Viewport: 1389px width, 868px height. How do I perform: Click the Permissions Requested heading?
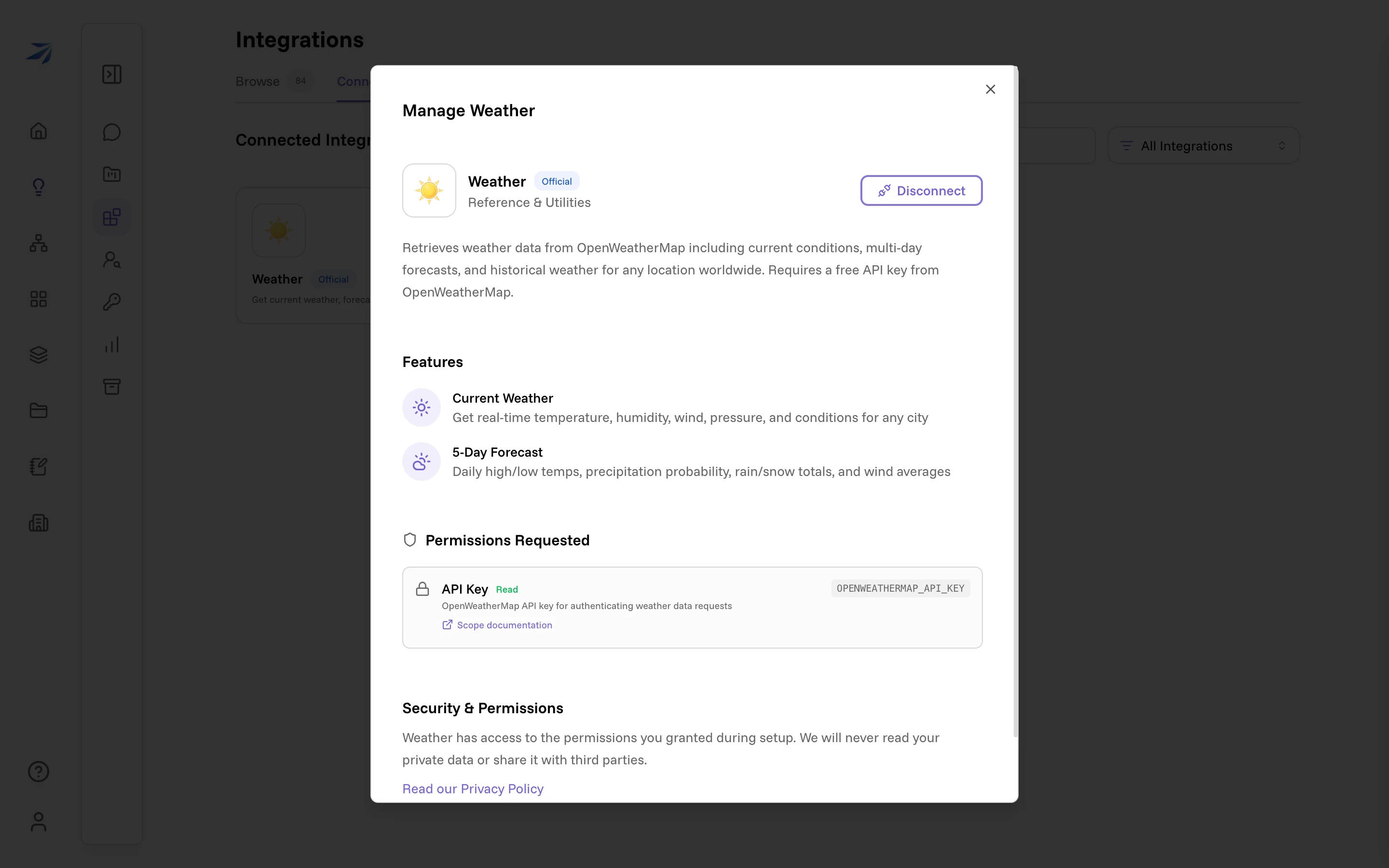click(507, 540)
